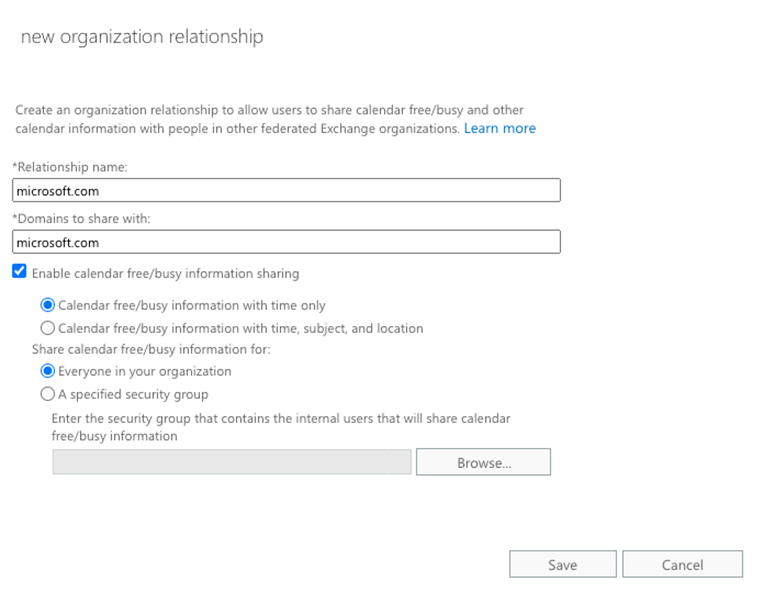Click the Relationship name input field
The height and width of the screenshot is (604, 775).
(x=286, y=190)
